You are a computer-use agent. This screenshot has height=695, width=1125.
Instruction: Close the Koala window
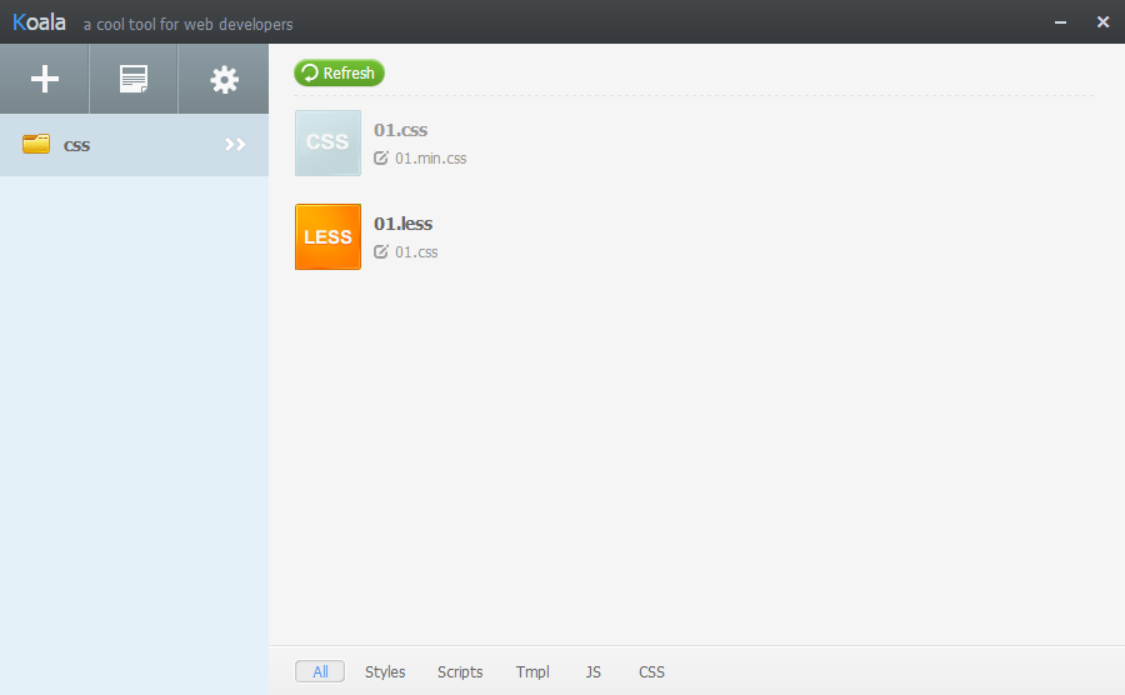coord(1103,22)
